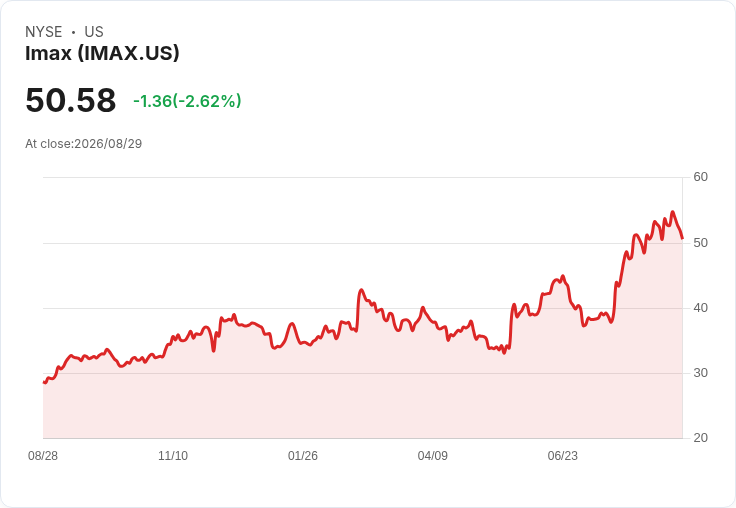736x508 pixels.
Task: Click the 50.58 current price
Action: tap(70, 100)
